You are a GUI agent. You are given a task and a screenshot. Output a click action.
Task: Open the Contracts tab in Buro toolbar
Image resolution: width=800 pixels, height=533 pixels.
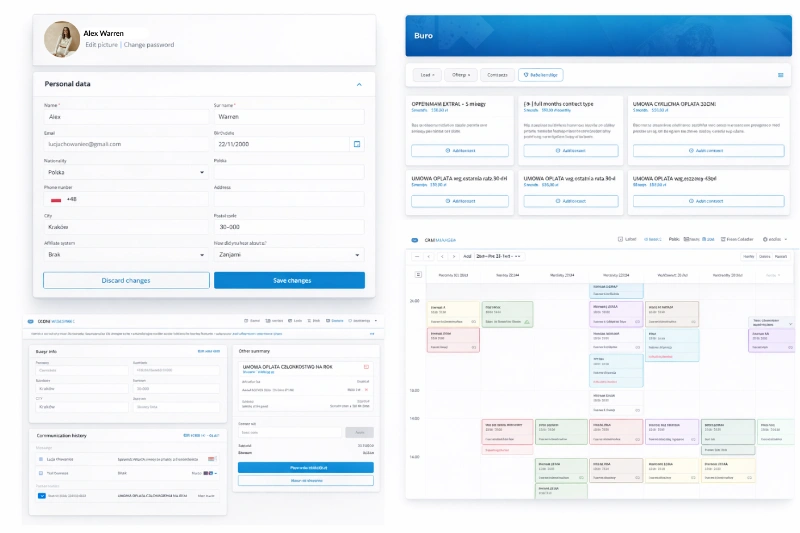tap(495, 75)
